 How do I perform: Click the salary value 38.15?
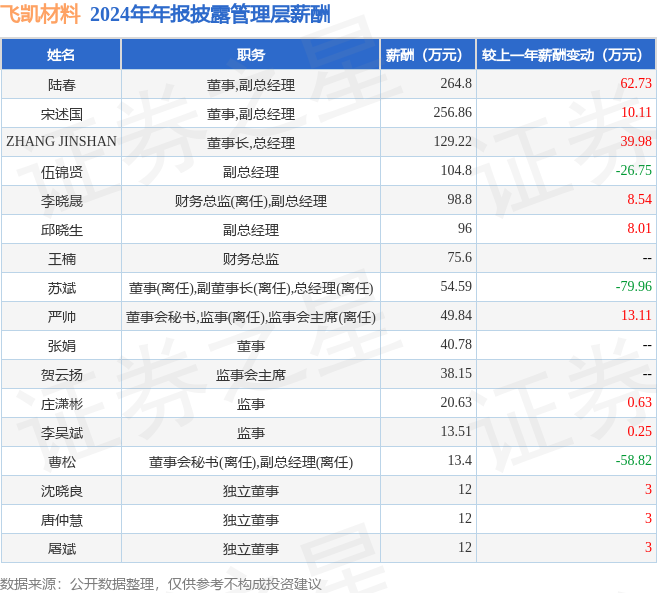[x=456, y=373]
